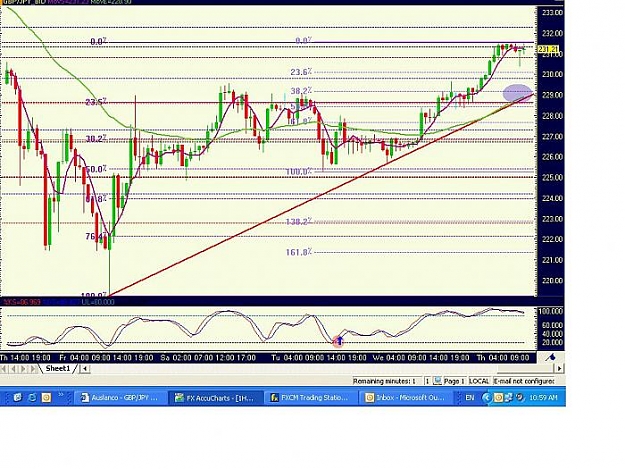Click the last tray icon before the clock

(519, 397)
